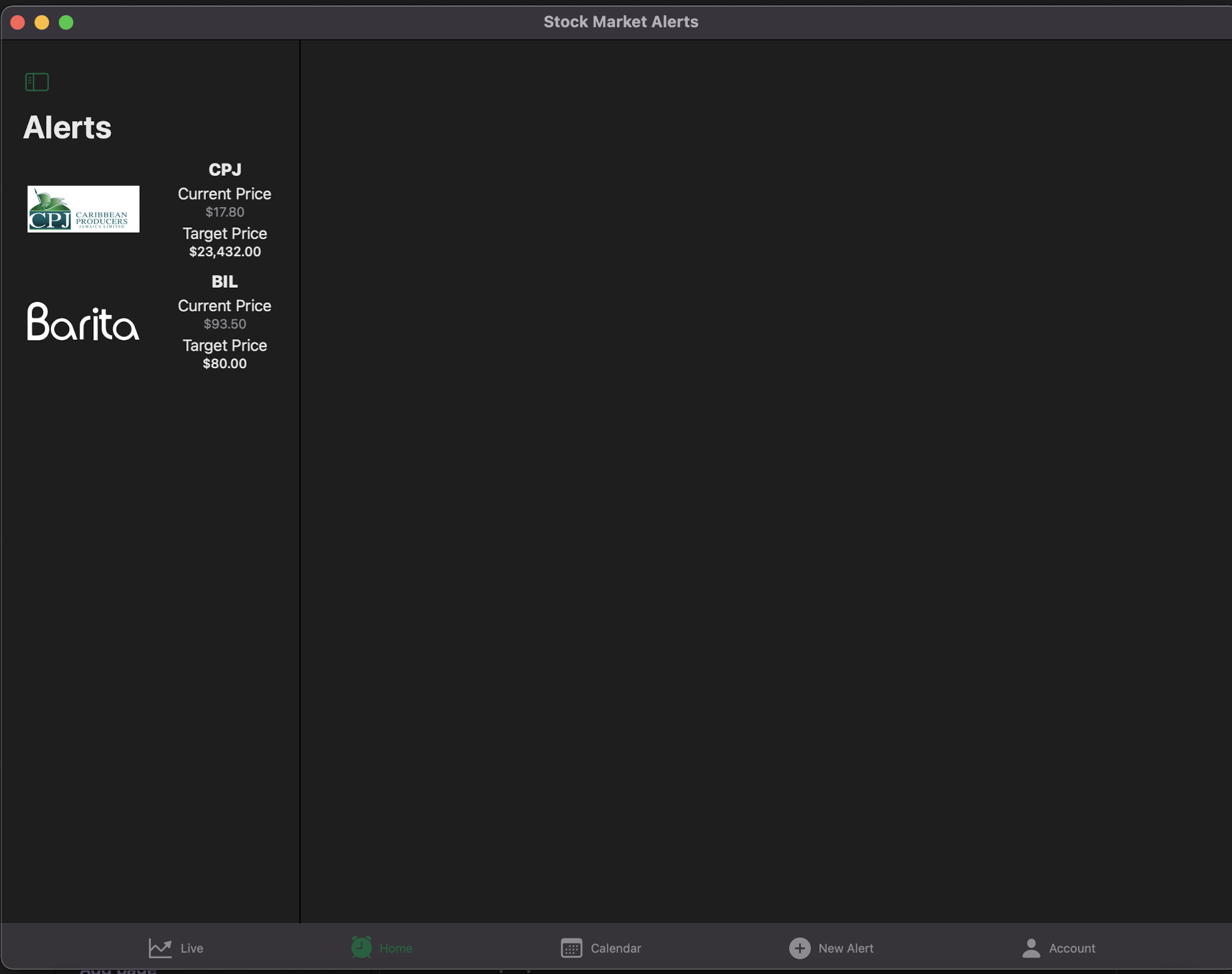The height and width of the screenshot is (974, 1232).
Task: Click BIL target price $80.00
Action: pyautogui.click(x=224, y=364)
